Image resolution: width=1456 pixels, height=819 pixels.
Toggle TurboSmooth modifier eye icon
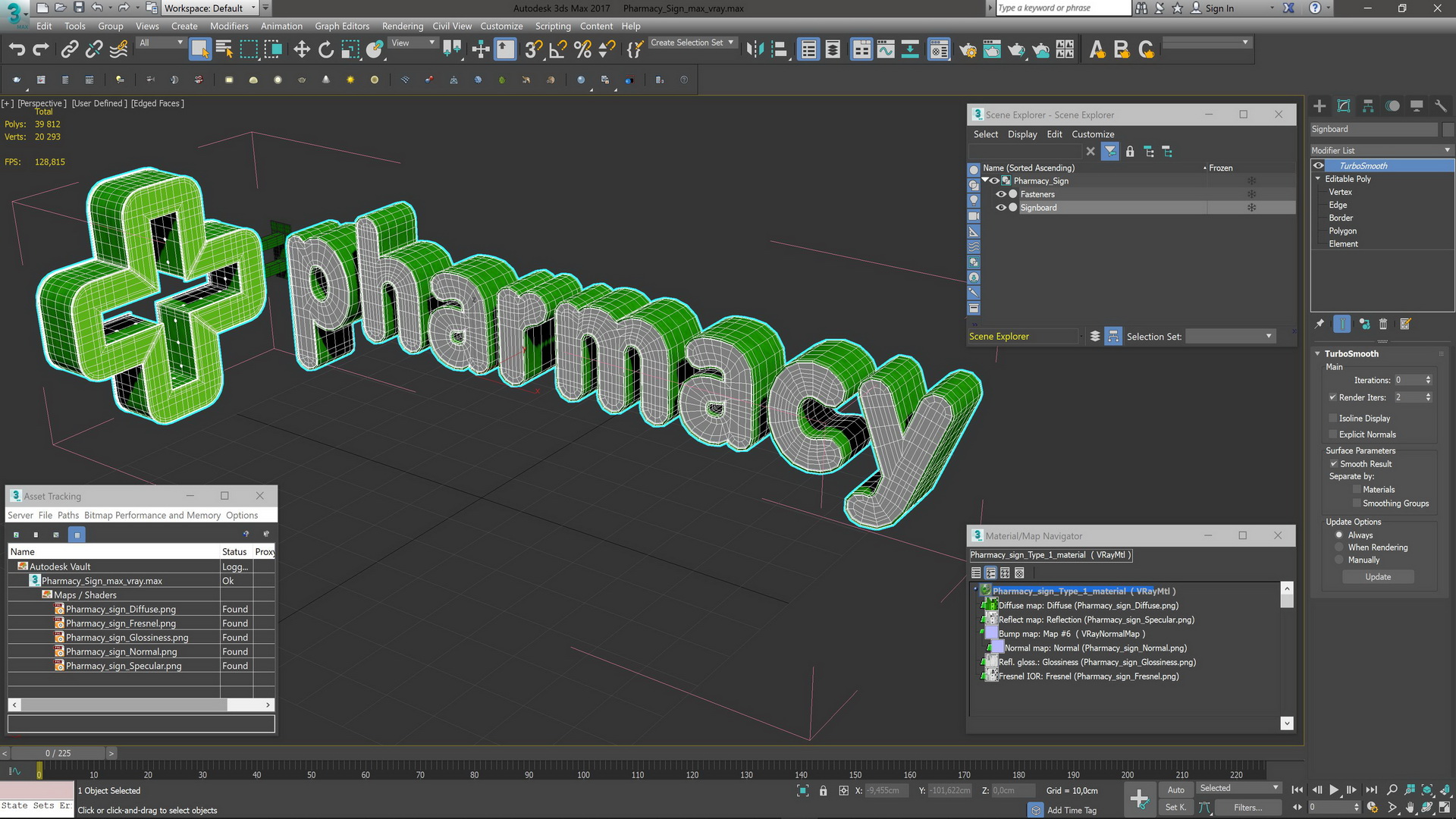(1319, 166)
